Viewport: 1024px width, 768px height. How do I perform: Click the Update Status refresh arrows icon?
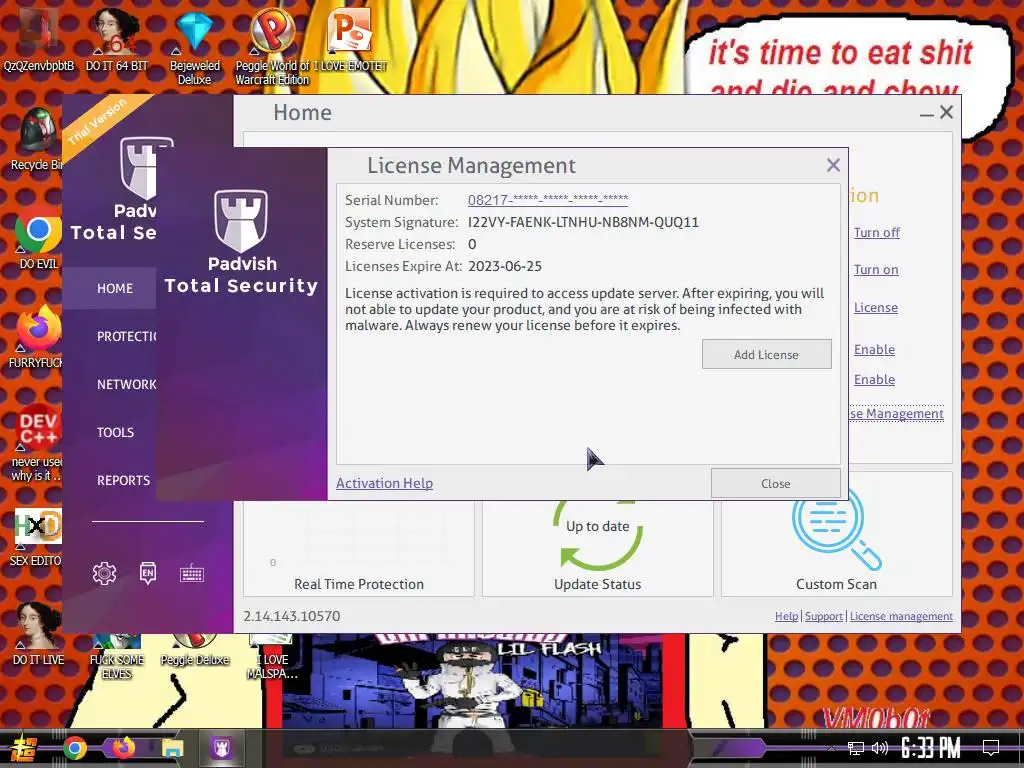598,535
